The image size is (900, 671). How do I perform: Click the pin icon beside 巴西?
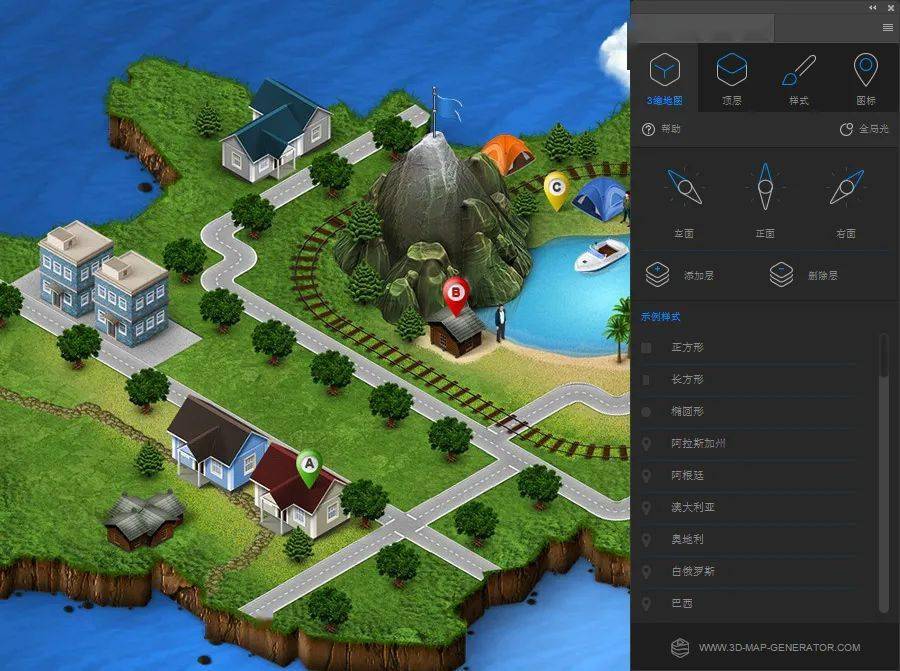pyautogui.click(x=646, y=604)
